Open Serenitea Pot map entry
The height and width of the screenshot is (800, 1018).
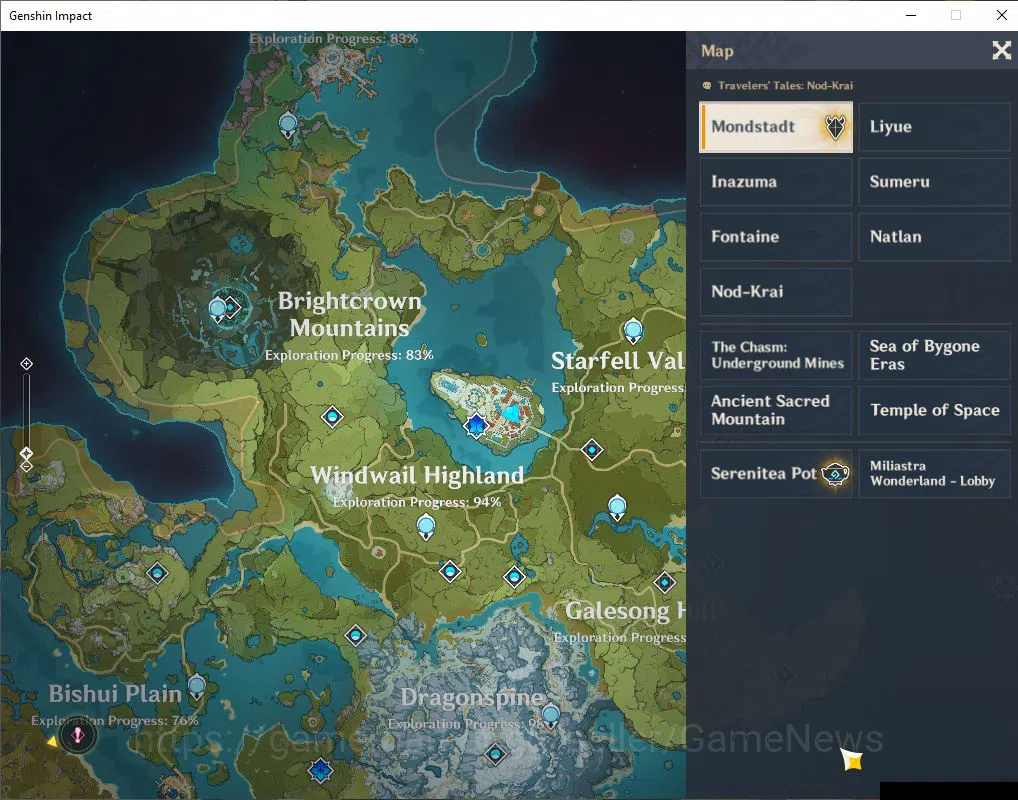pos(776,474)
